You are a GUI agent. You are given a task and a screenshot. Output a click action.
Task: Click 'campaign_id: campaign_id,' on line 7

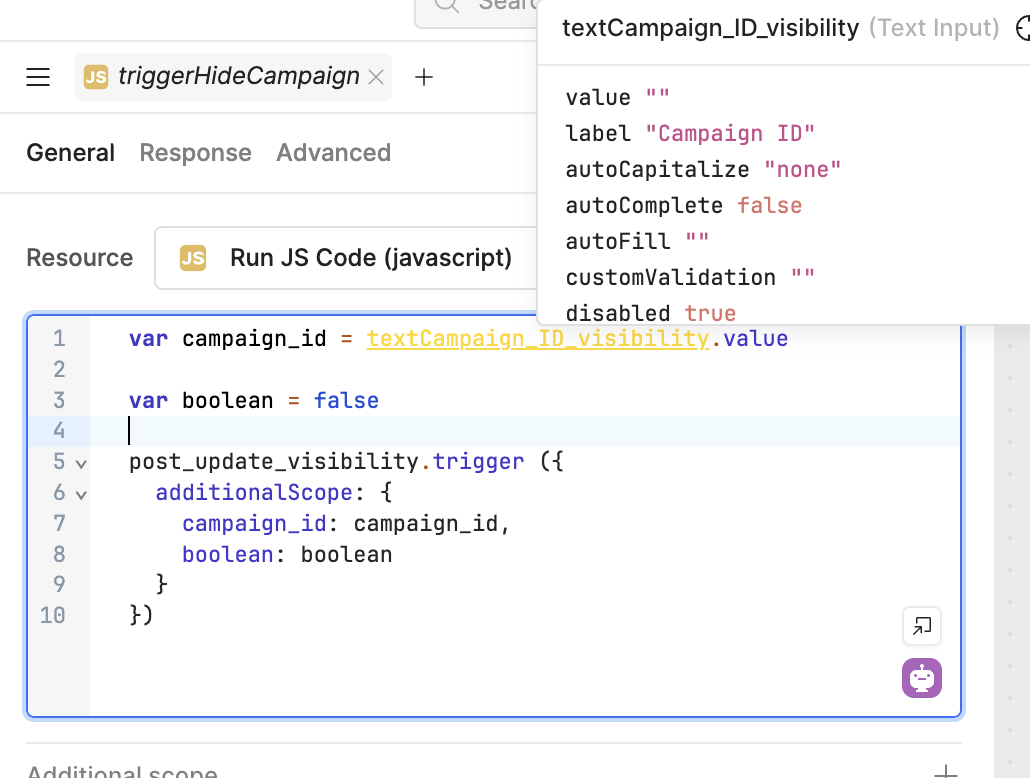click(x=346, y=524)
